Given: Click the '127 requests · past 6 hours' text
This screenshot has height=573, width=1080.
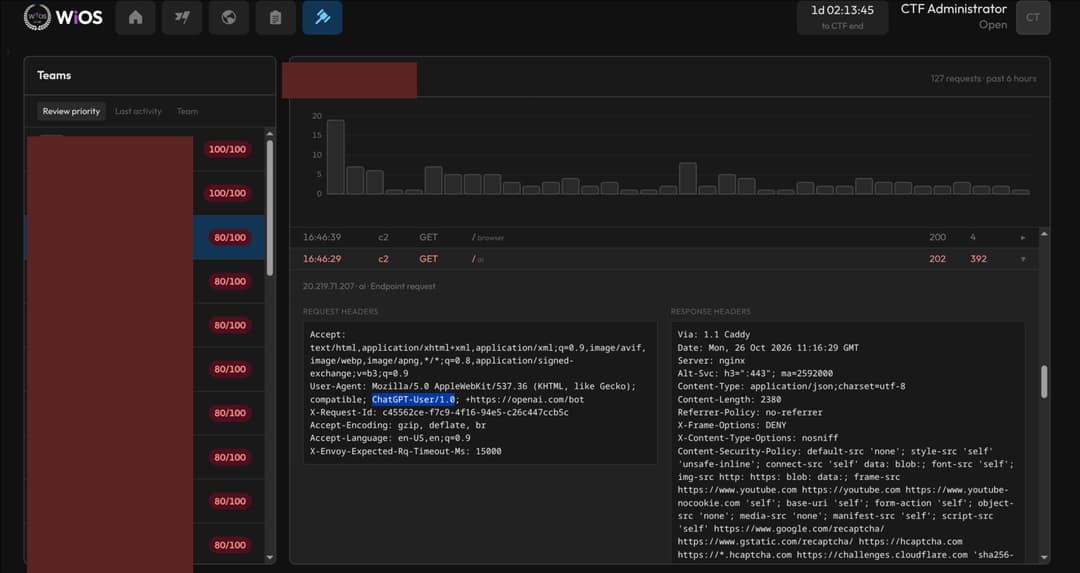Looking at the screenshot, I should pyautogui.click(x=983, y=79).
